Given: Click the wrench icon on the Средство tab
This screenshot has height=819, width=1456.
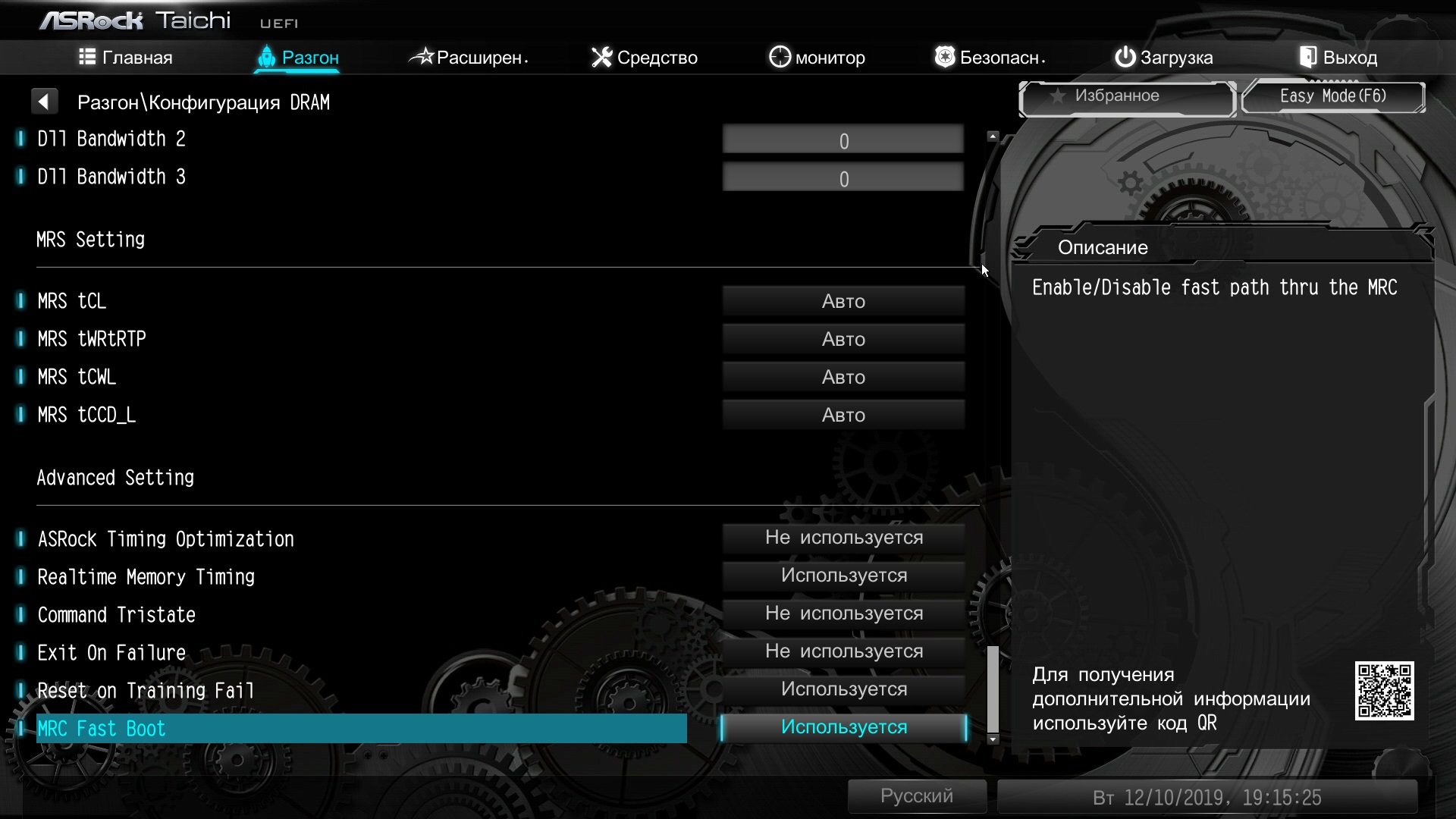Looking at the screenshot, I should (x=601, y=57).
